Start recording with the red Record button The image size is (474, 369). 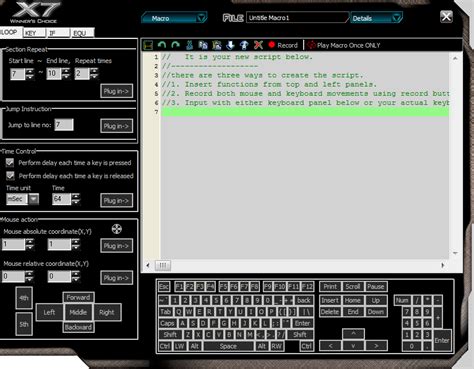point(283,45)
